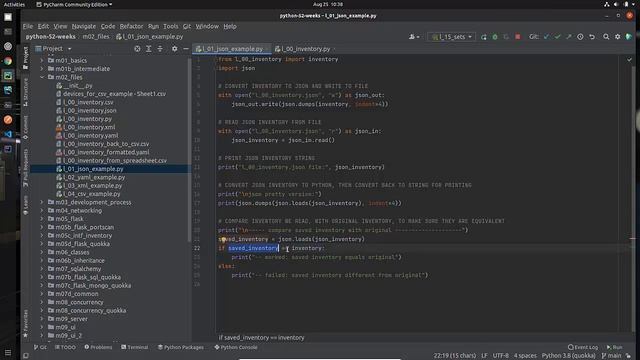Open Git Show History clock icon

pyautogui.click(x=580, y=37)
